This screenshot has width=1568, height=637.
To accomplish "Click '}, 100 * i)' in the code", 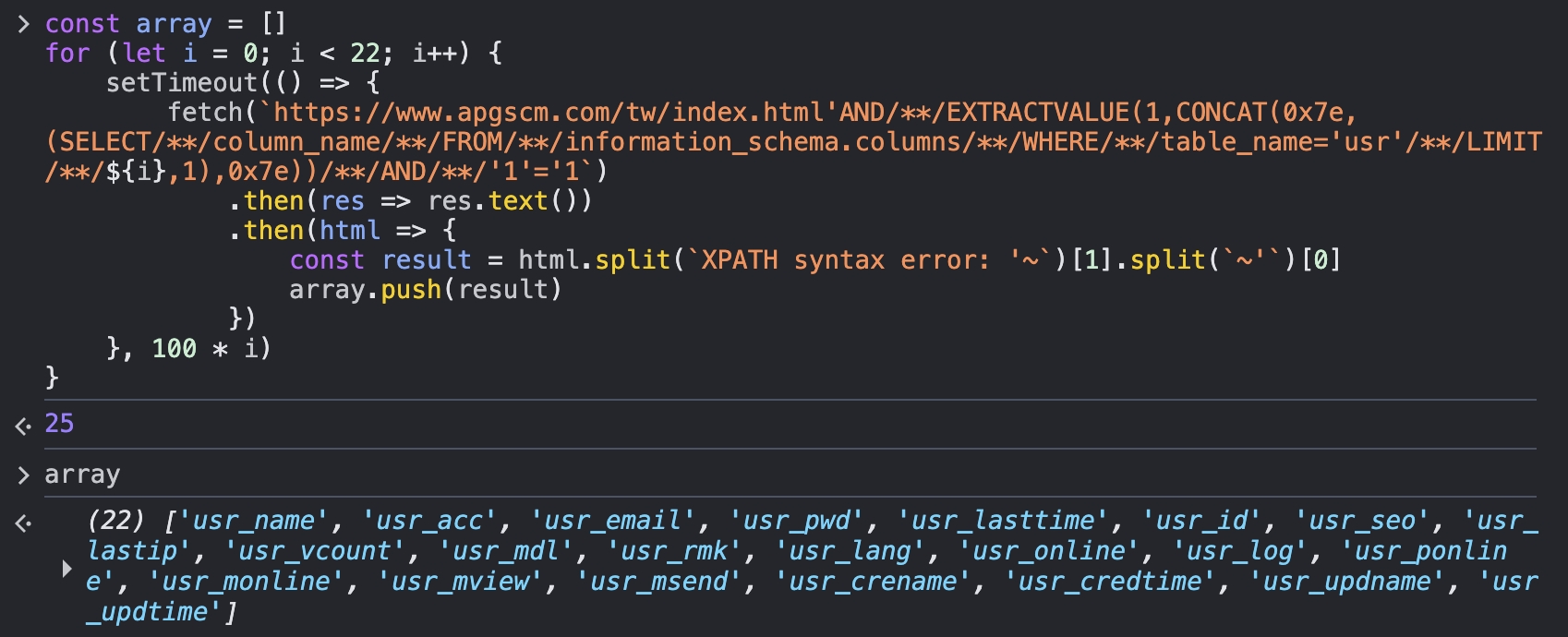I will pyautogui.click(x=188, y=349).
